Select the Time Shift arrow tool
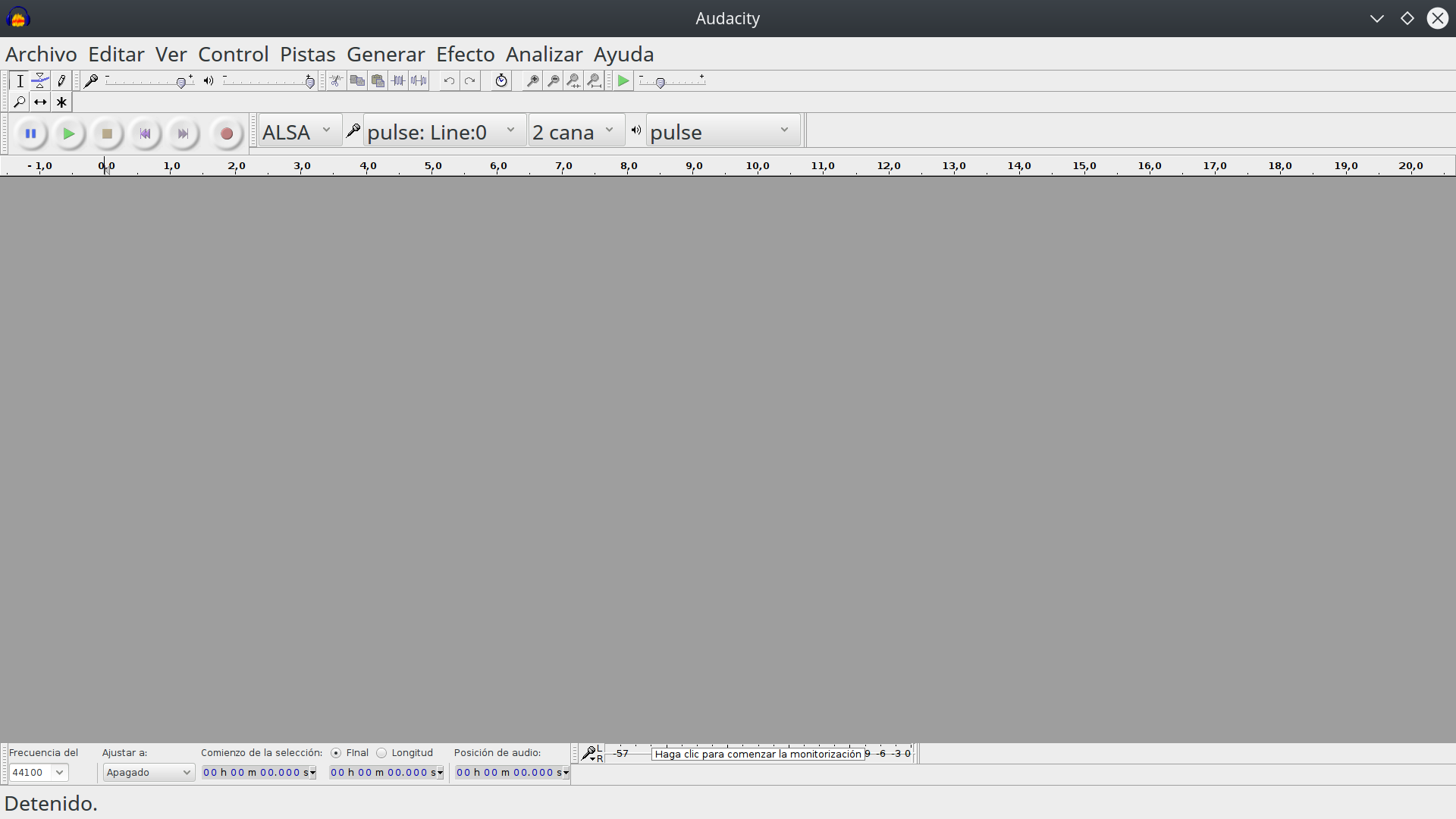Image resolution: width=1456 pixels, height=819 pixels. (x=40, y=102)
